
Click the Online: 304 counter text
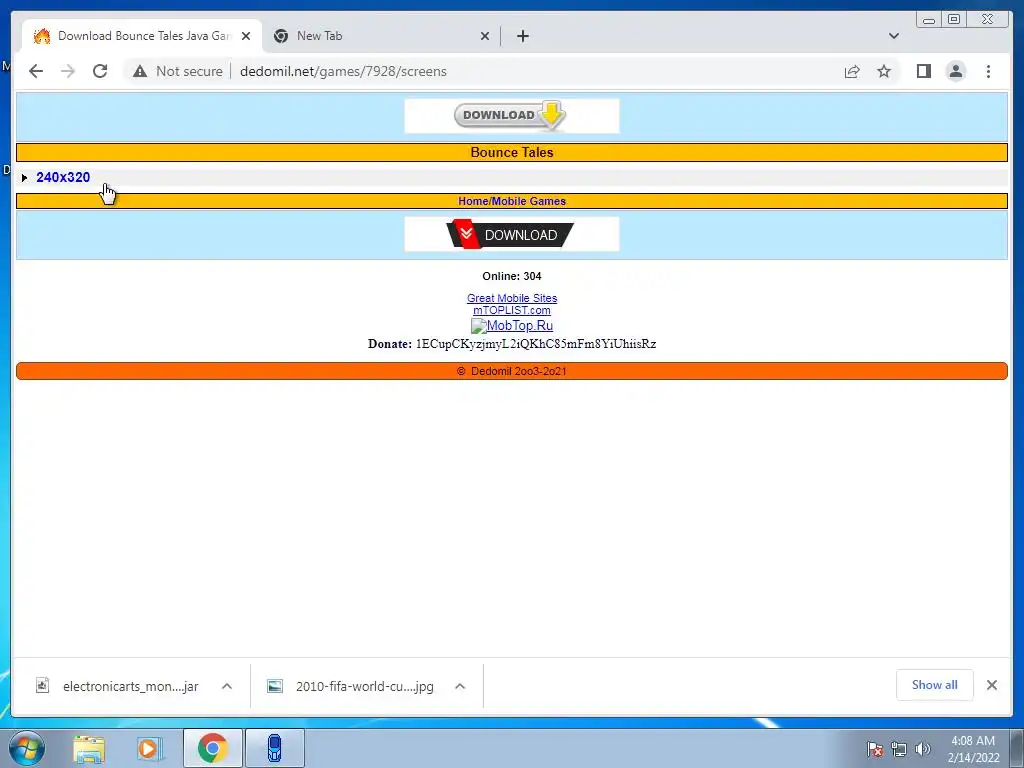pos(512,276)
